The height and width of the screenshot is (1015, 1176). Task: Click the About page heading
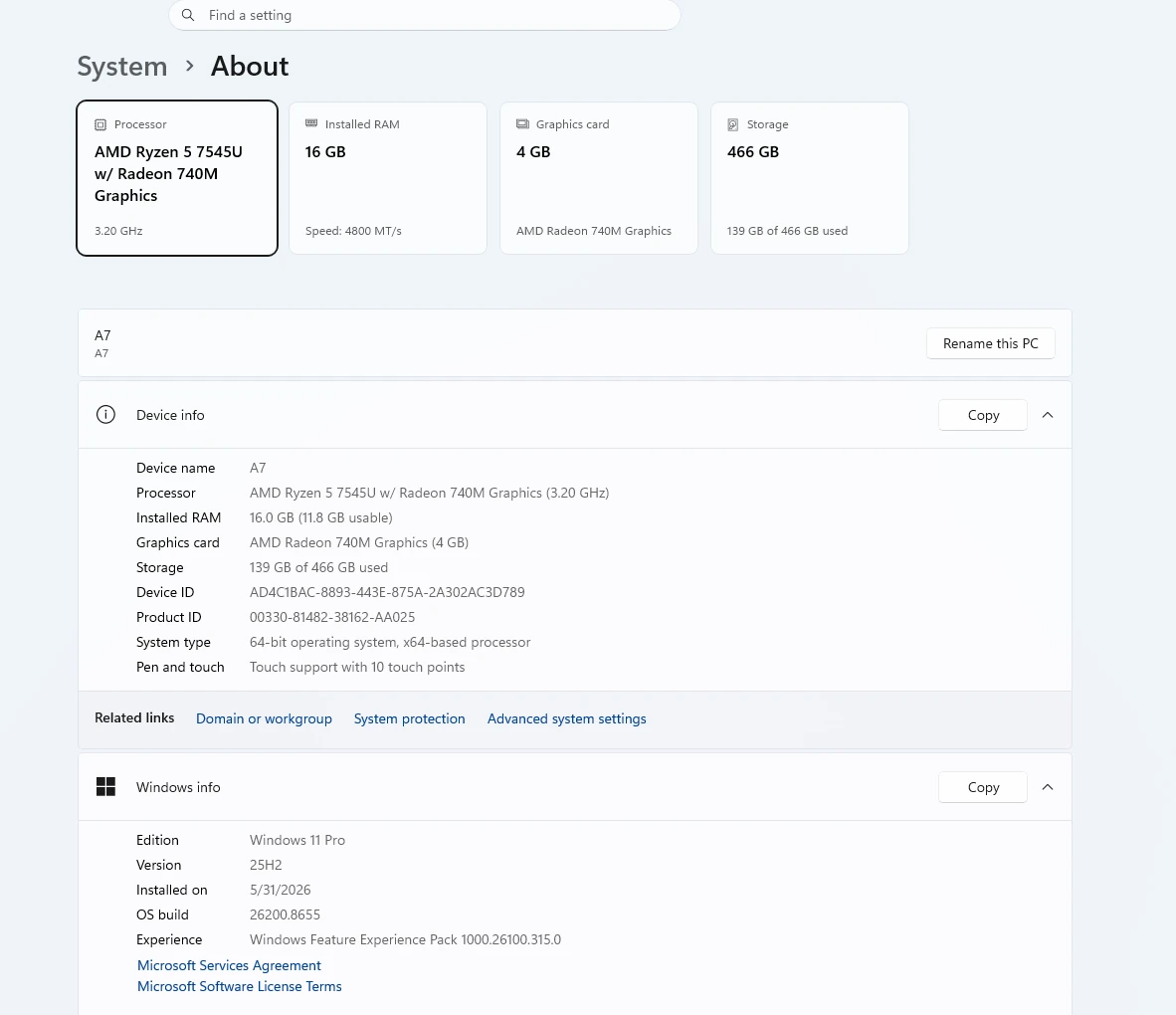250,66
